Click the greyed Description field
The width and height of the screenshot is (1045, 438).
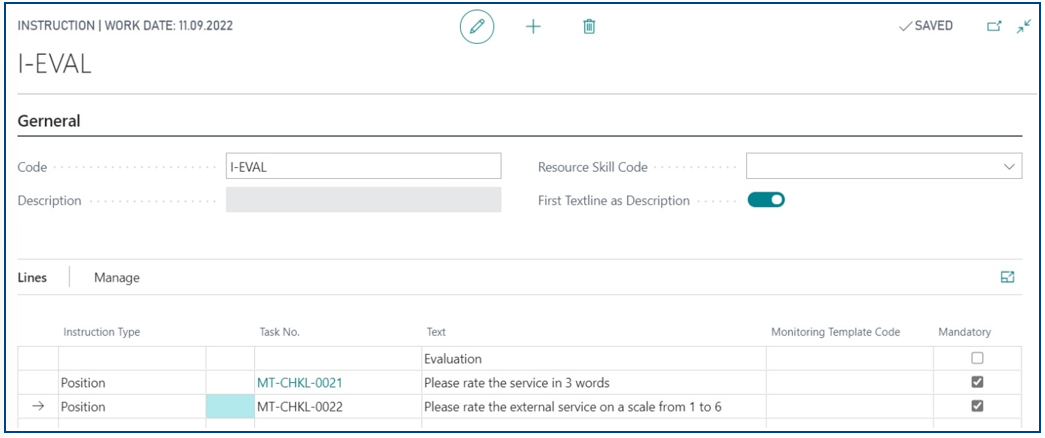point(363,199)
